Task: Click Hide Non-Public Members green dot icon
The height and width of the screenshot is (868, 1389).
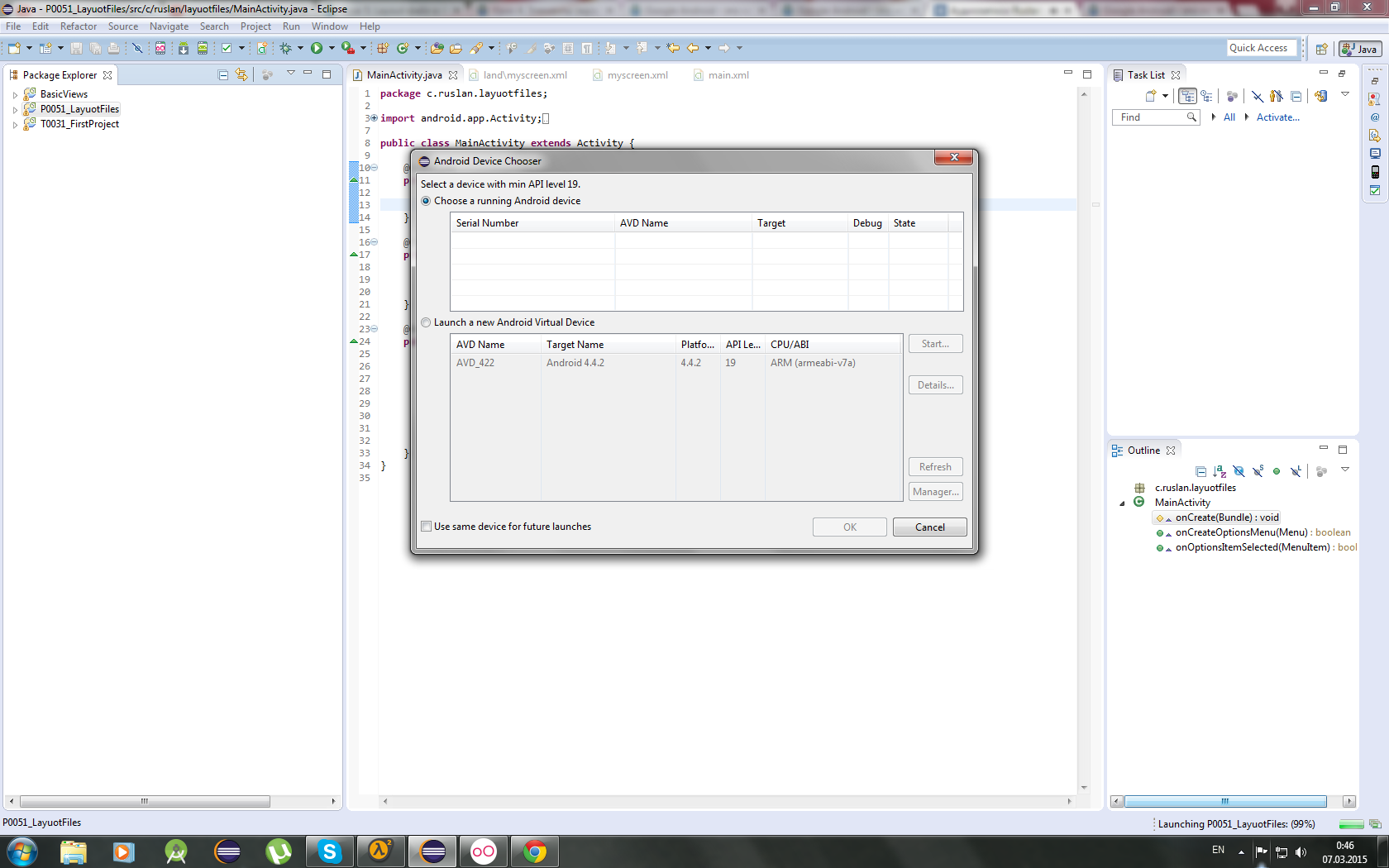Action: (1277, 471)
